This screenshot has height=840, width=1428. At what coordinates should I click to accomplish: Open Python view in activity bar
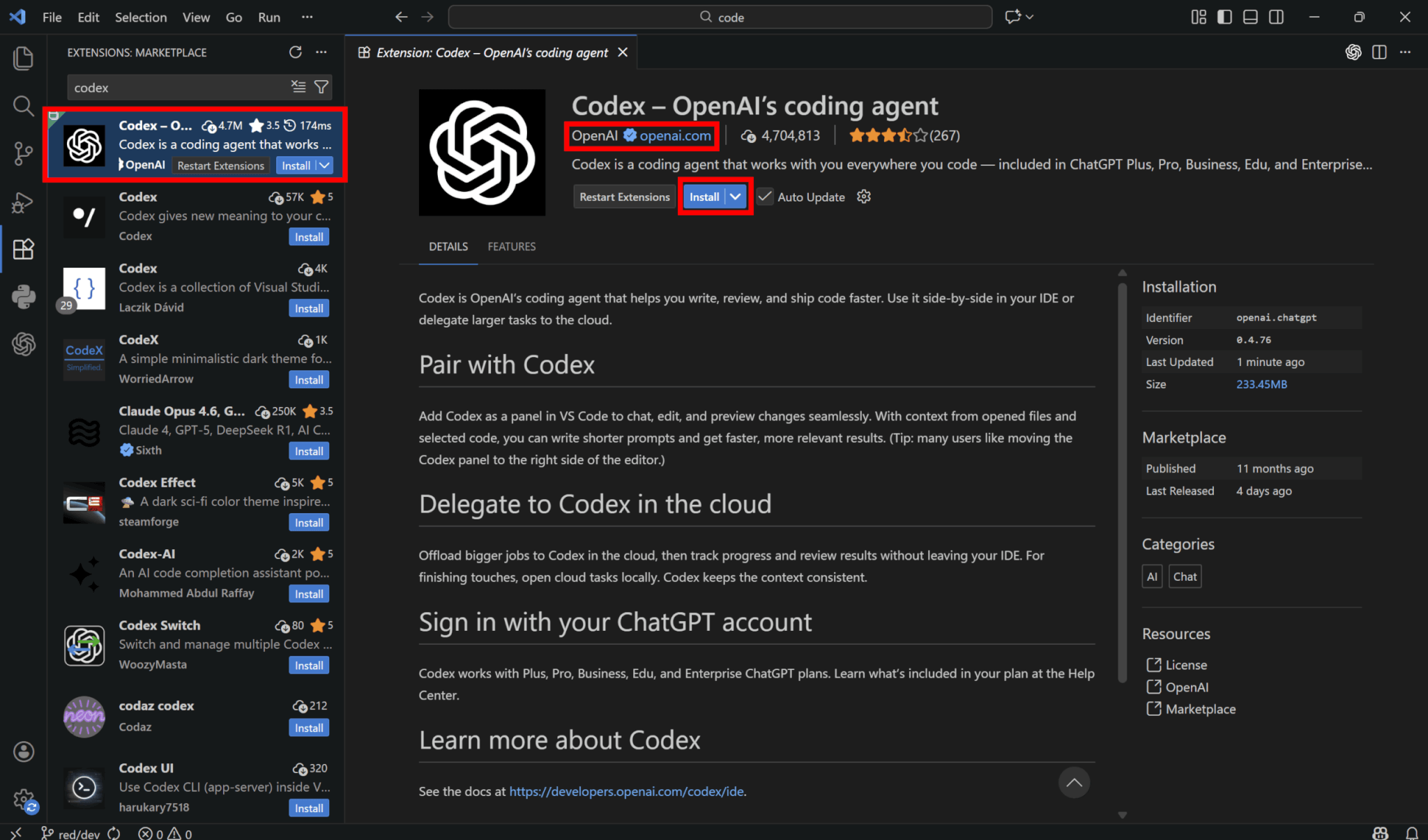tap(23, 296)
